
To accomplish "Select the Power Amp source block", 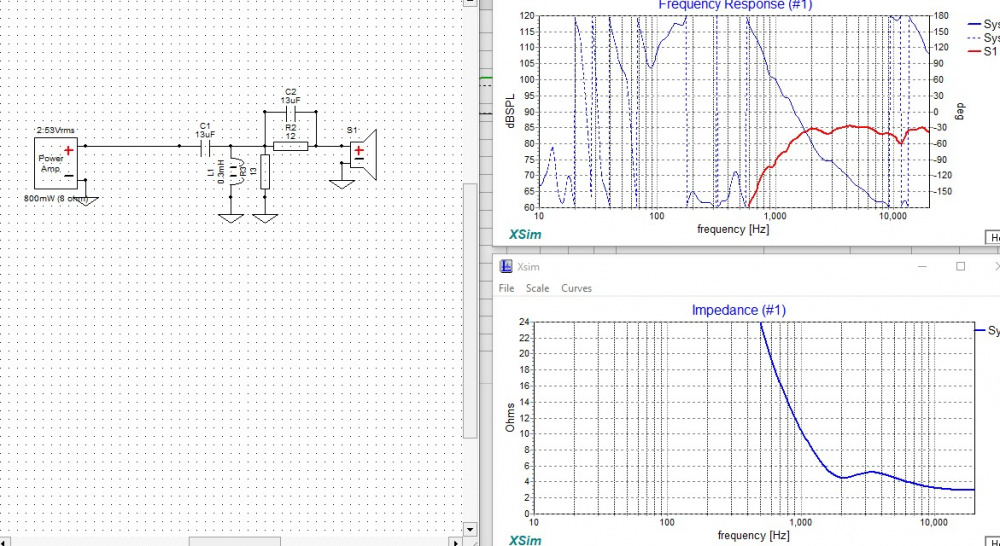I will pyautogui.click(x=54, y=164).
